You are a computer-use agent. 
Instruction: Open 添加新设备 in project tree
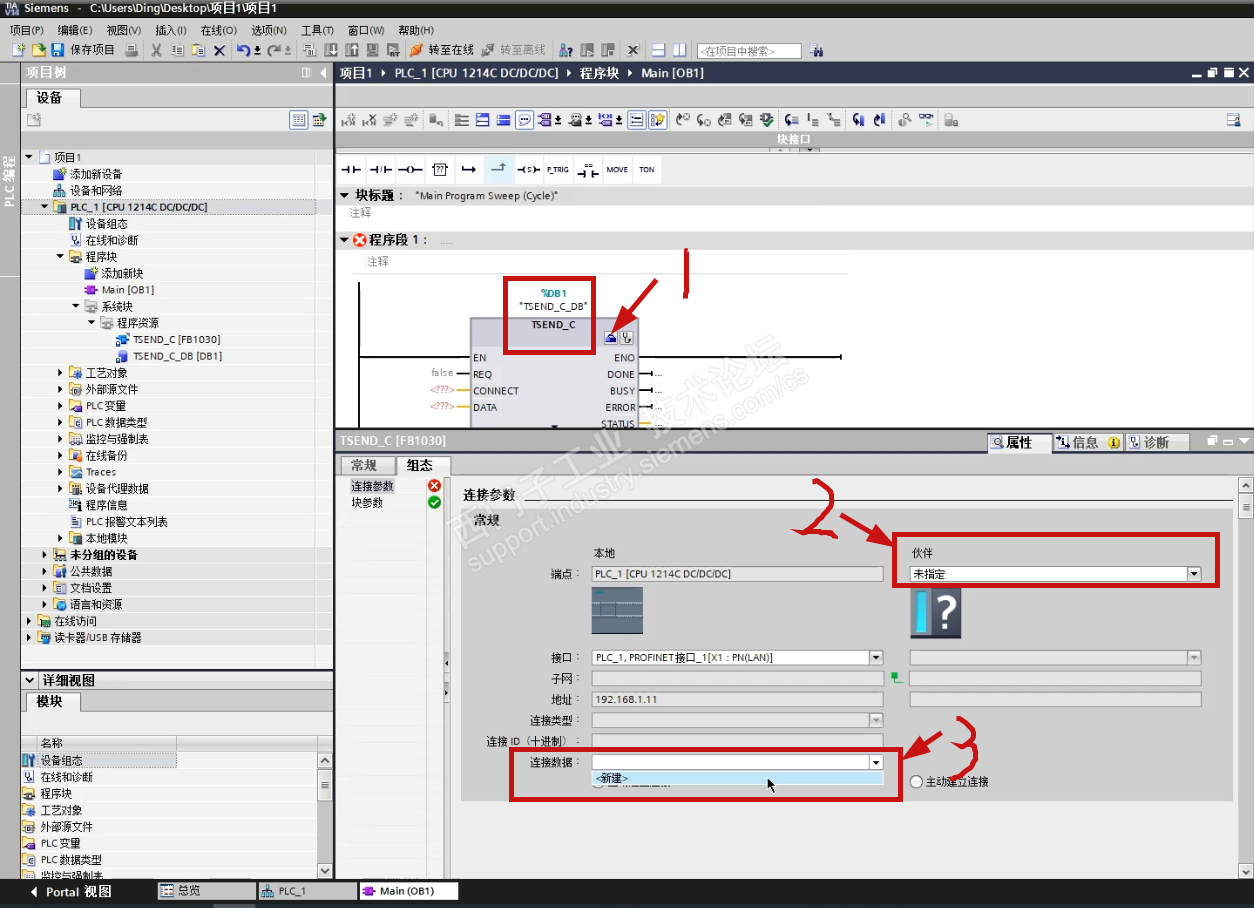[x=96, y=174]
